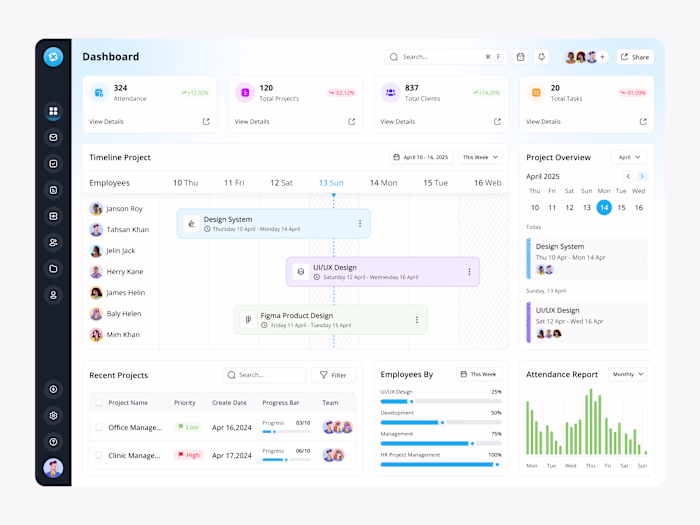The width and height of the screenshot is (700, 525).
Task: View Details of the Total Projects card
Action: point(252,121)
